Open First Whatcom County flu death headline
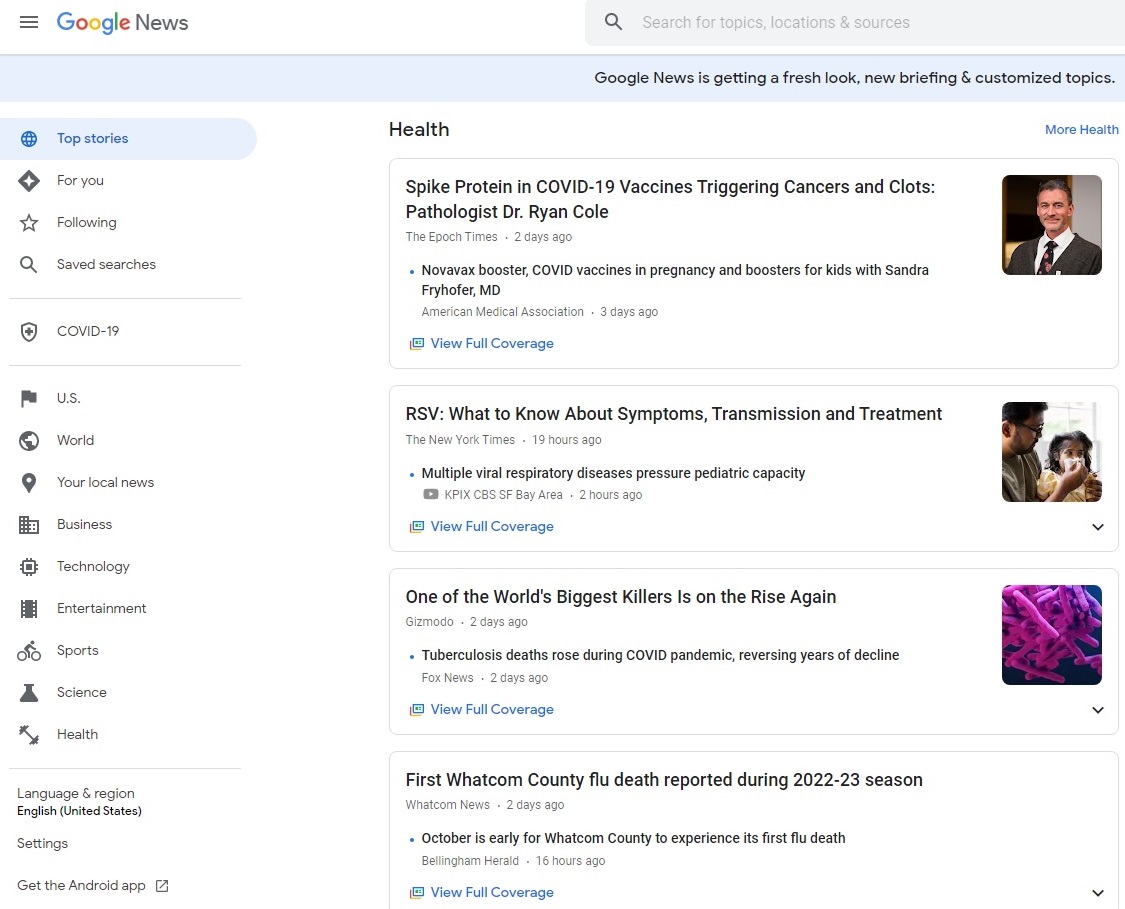Viewport: 1125px width, 909px height. [x=664, y=780]
